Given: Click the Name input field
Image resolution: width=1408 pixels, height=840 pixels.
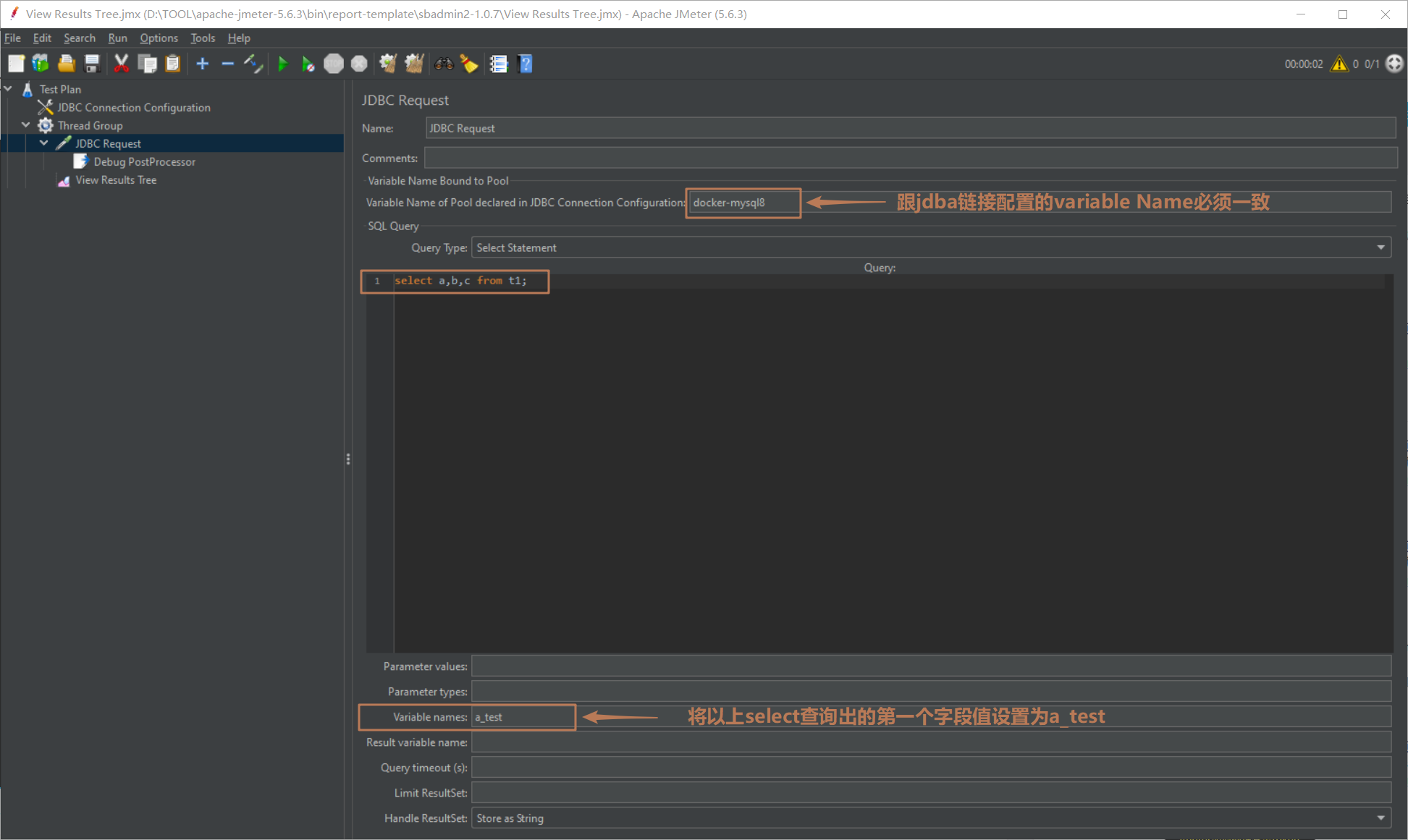Looking at the screenshot, I should pos(911,128).
